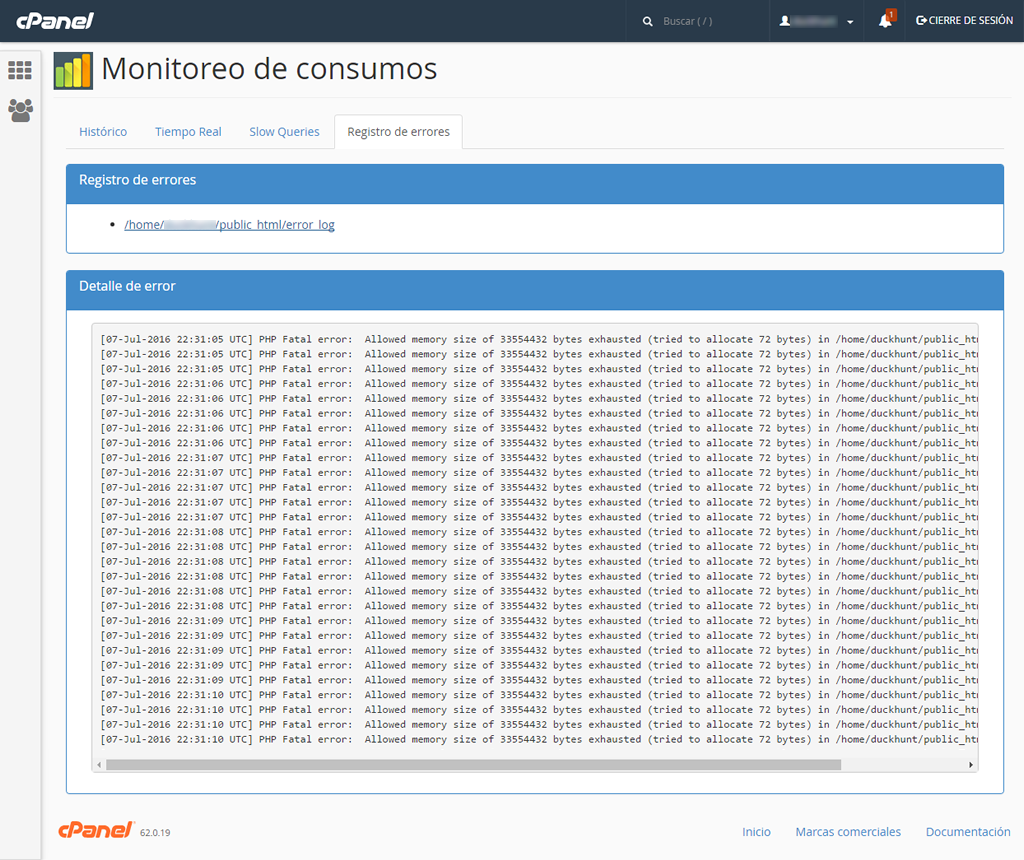This screenshot has width=1024, height=860.
Task: Click the horizontal scrollbar's right arrow
Action: pos(970,765)
